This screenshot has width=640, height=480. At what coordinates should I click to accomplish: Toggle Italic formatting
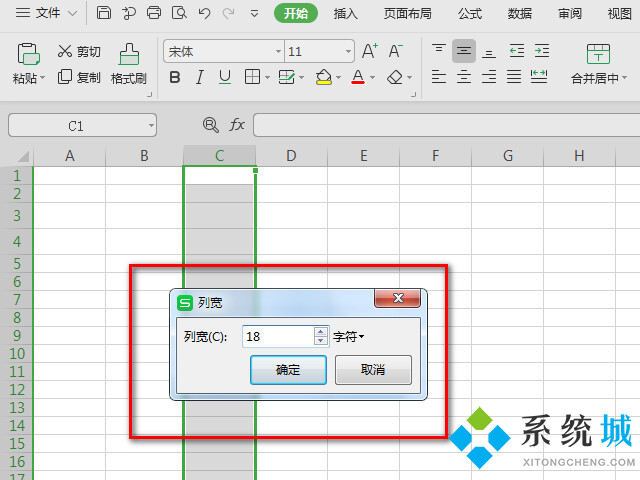pos(200,77)
